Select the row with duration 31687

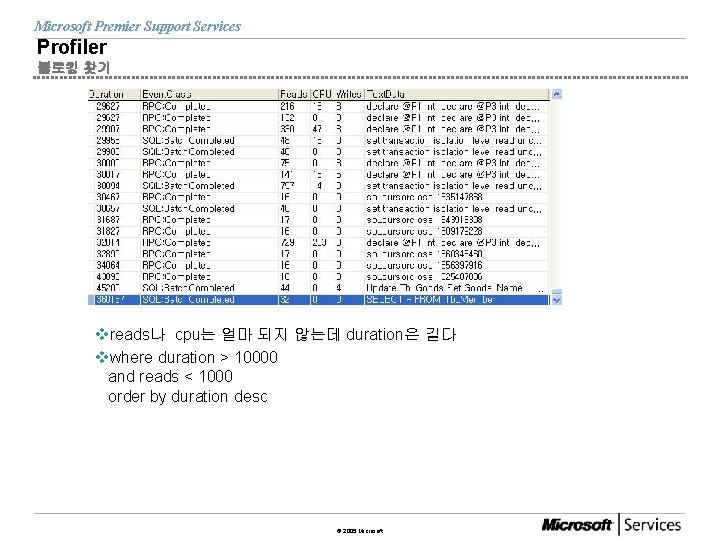coord(319,220)
